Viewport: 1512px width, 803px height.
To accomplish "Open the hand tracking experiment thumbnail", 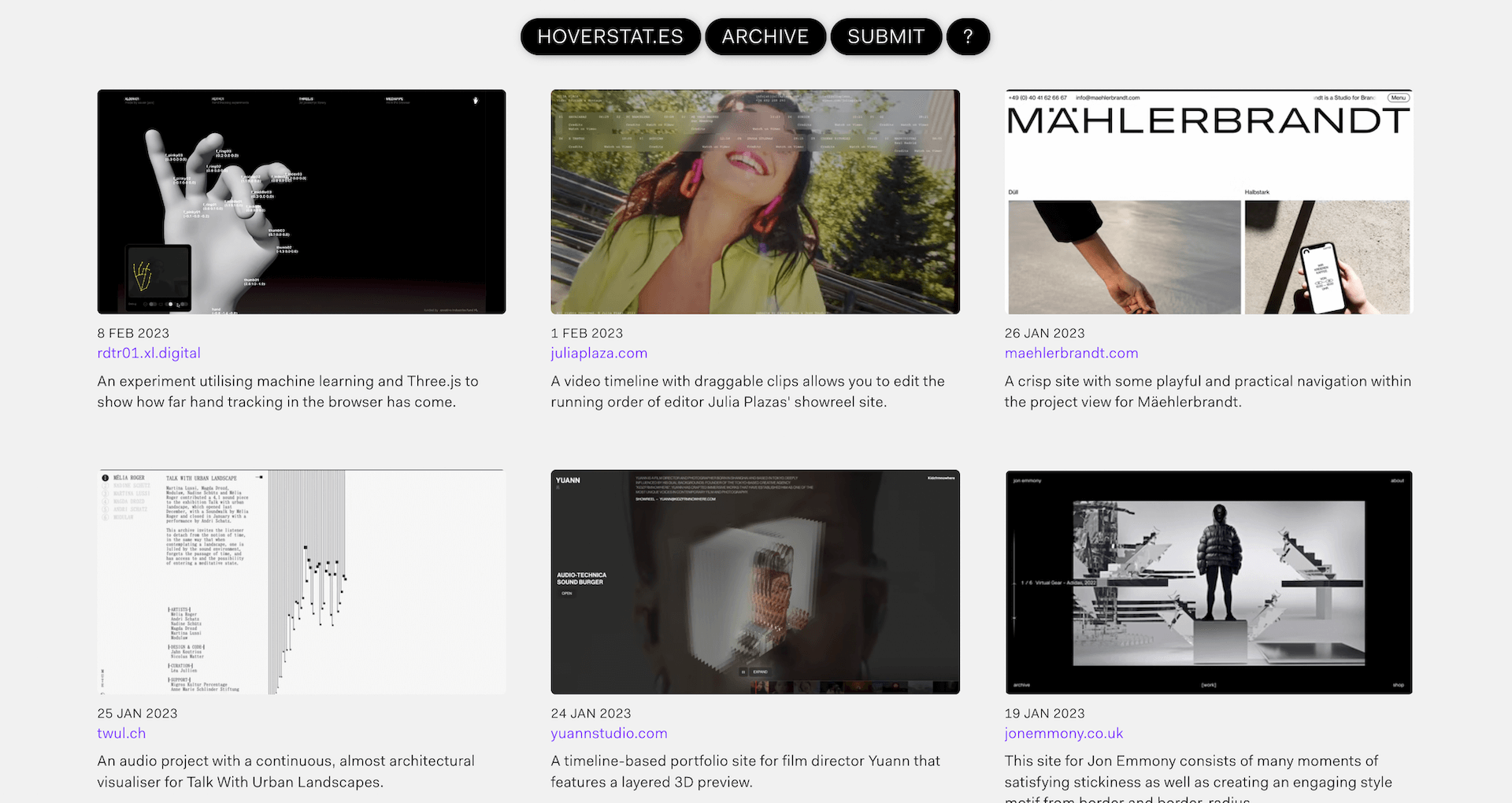I will click(x=302, y=202).
